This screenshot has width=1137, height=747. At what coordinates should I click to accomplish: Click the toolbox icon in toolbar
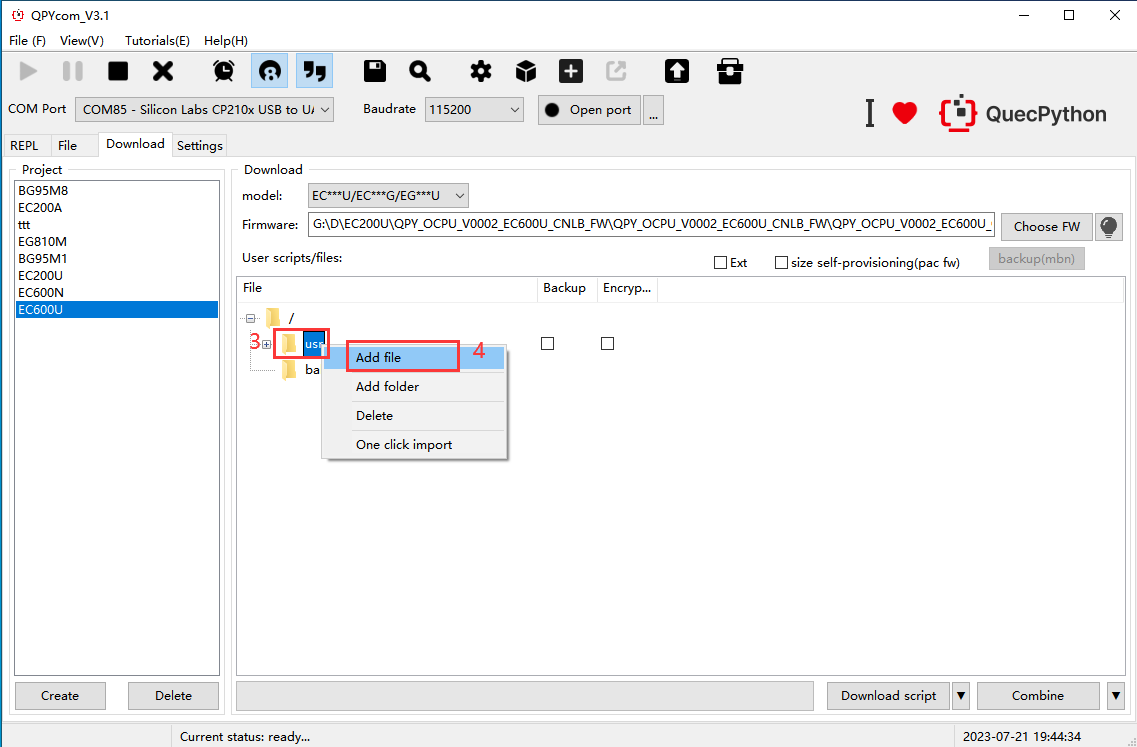[730, 71]
